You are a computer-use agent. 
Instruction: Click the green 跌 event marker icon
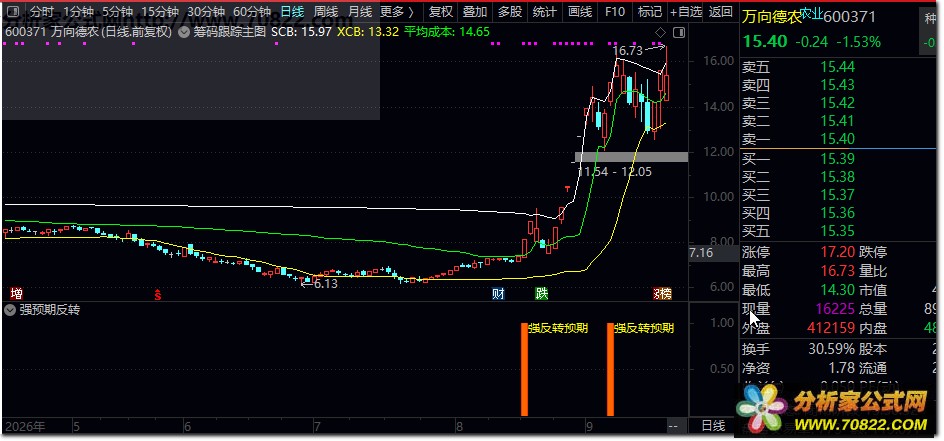[x=542, y=294]
